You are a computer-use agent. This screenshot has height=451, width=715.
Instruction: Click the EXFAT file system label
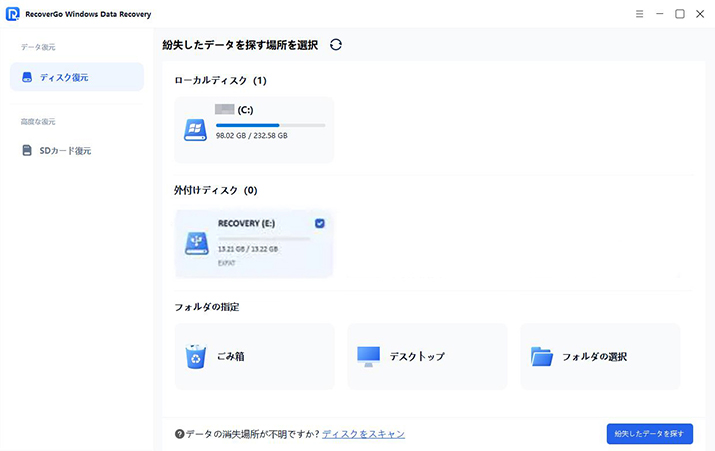pos(226,263)
